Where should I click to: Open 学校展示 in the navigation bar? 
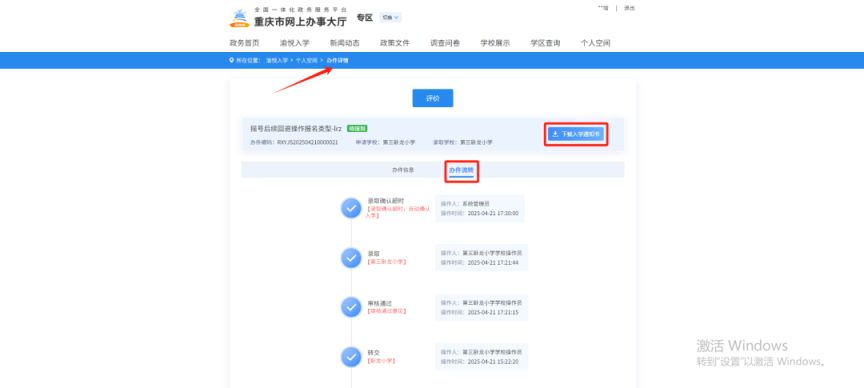tap(495, 43)
